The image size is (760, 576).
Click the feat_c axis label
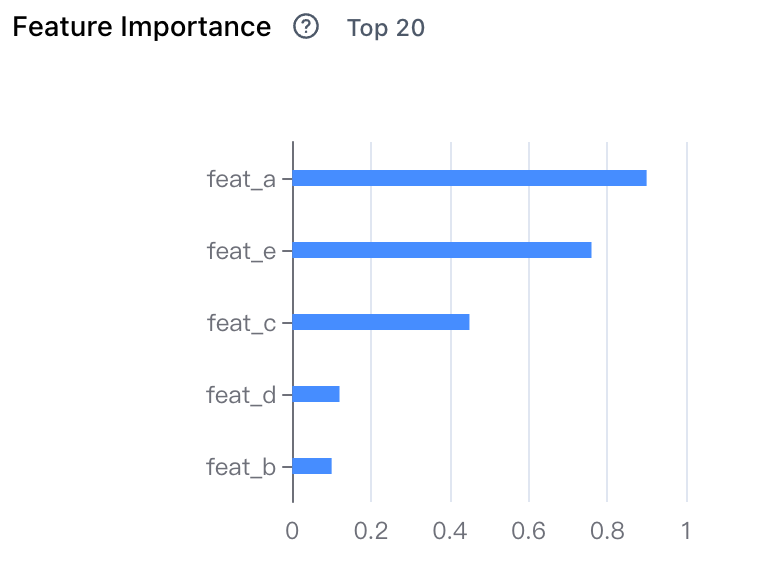[241, 323]
